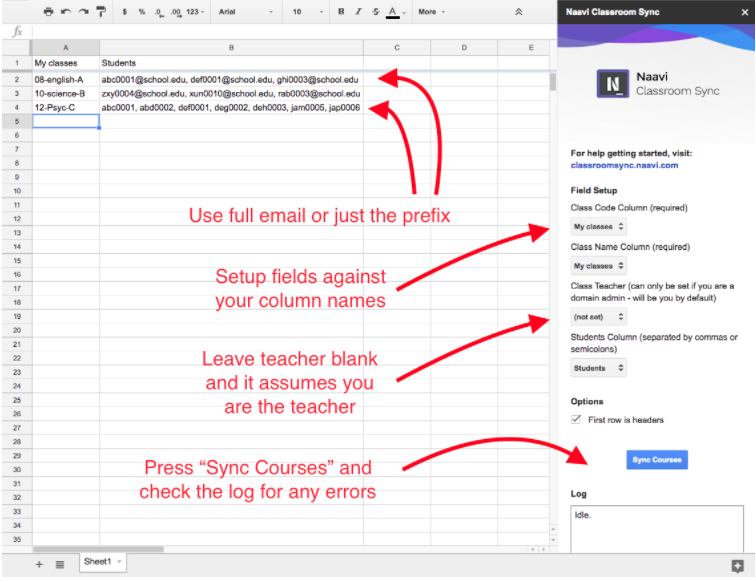Select column A header
Screen dimensions: 756x582
pos(66,48)
